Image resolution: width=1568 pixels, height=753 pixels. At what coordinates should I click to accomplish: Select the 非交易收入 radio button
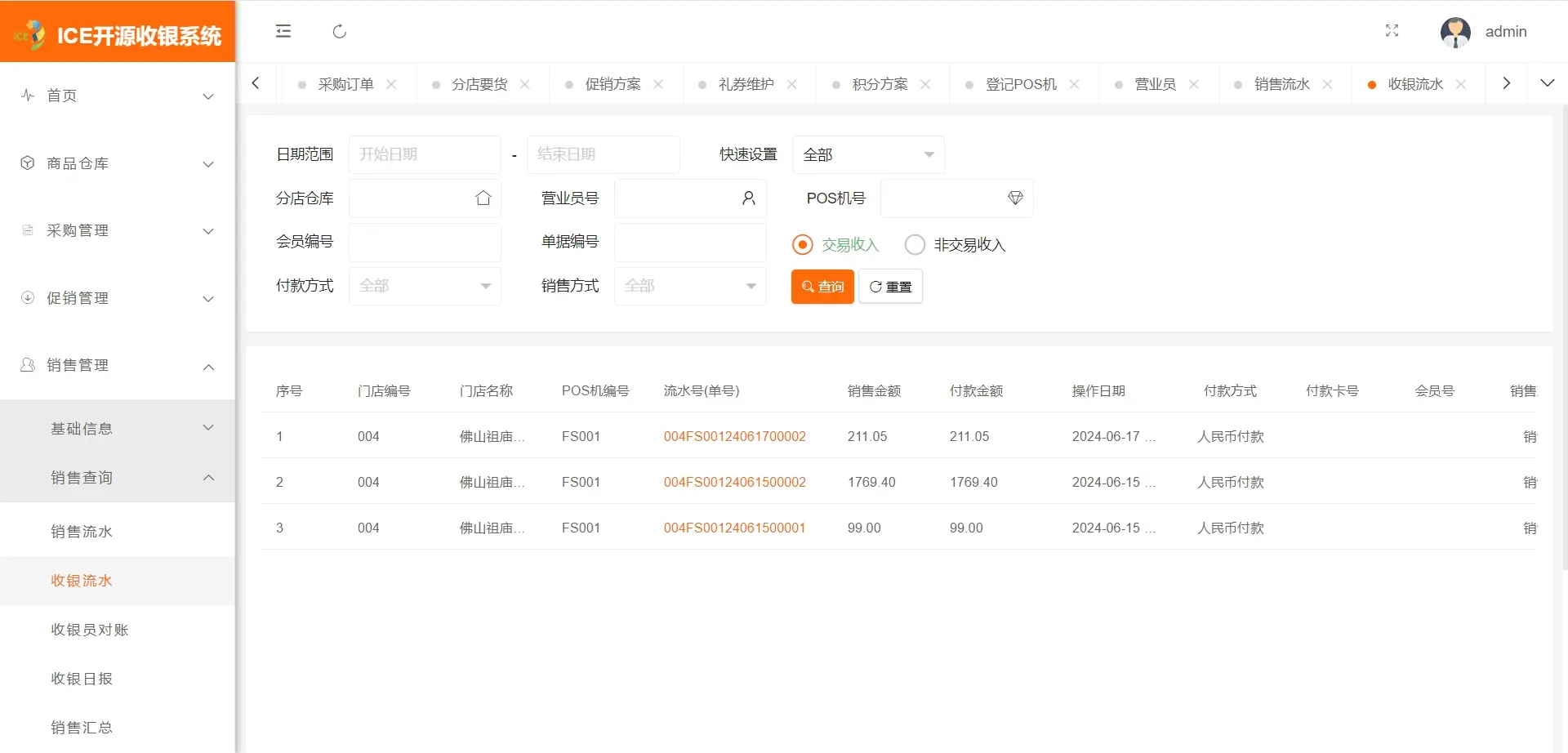pos(915,245)
